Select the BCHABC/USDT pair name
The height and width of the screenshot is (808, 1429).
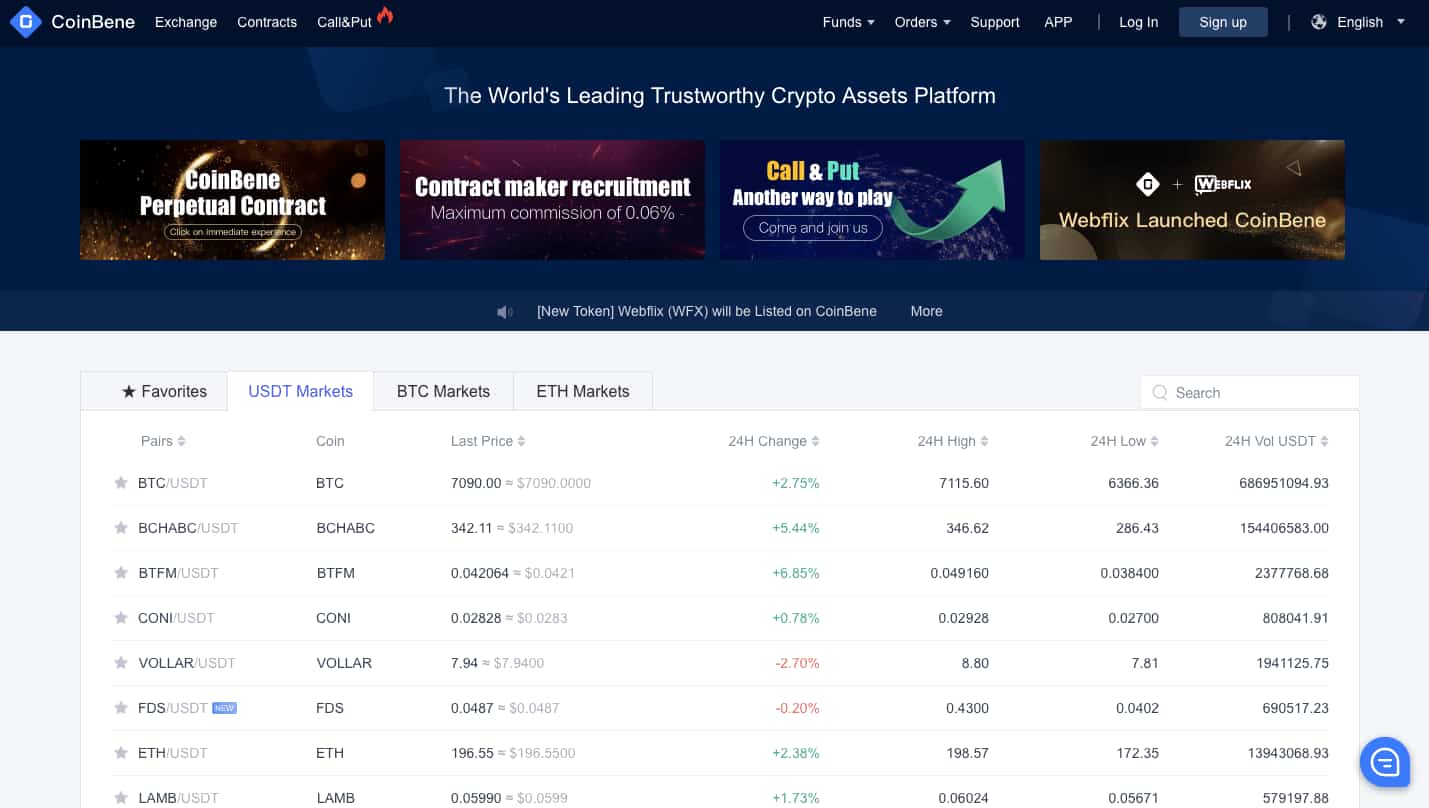click(188, 528)
